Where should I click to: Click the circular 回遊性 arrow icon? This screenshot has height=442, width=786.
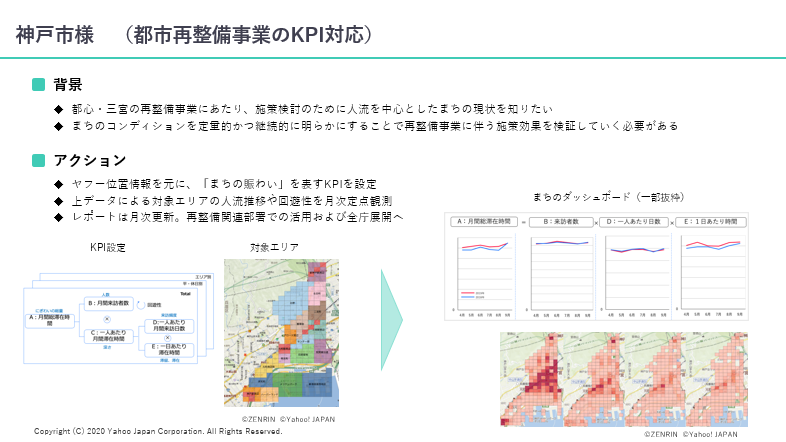140,303
